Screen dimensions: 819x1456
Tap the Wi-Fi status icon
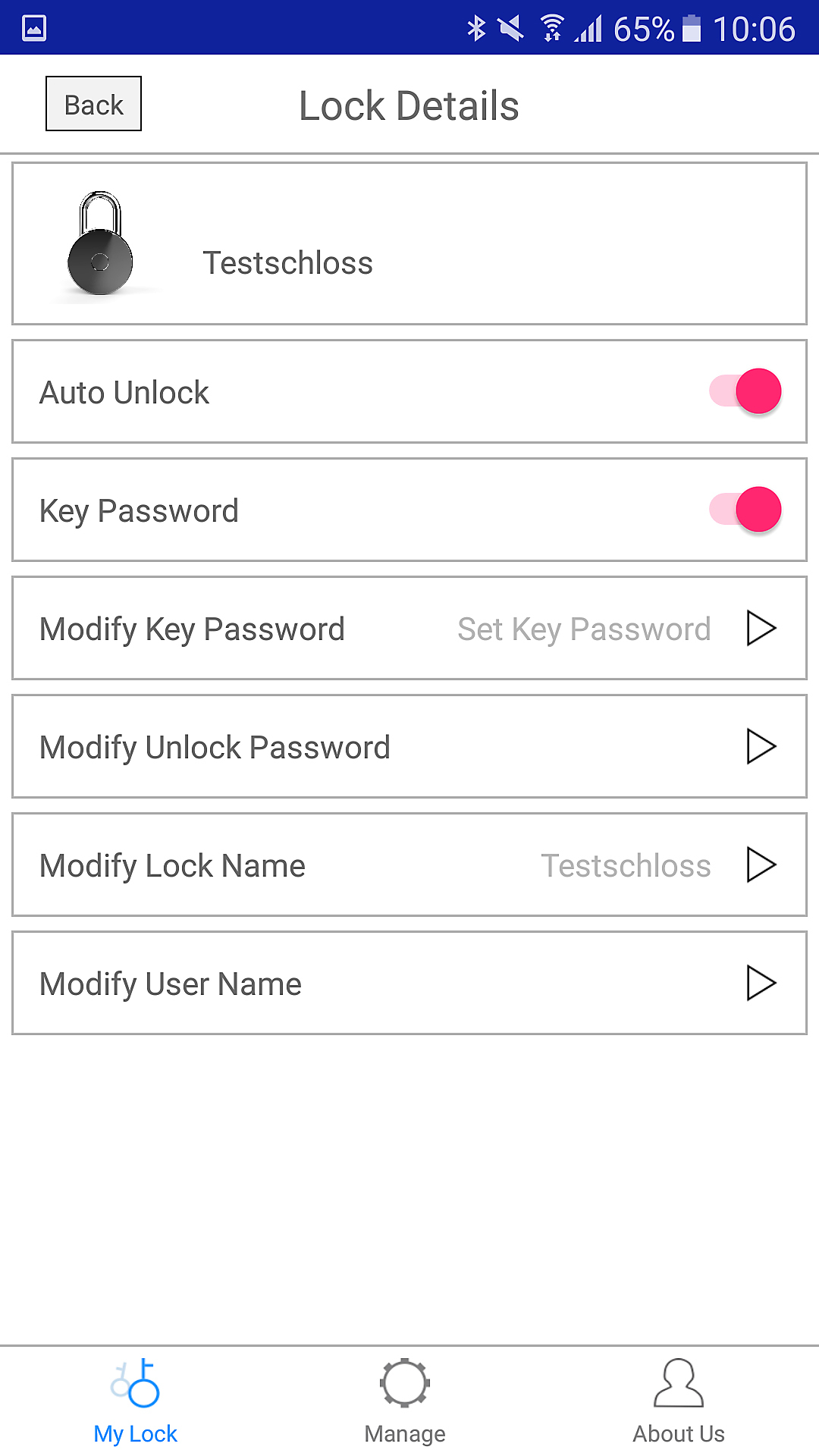tap(552, 29)
